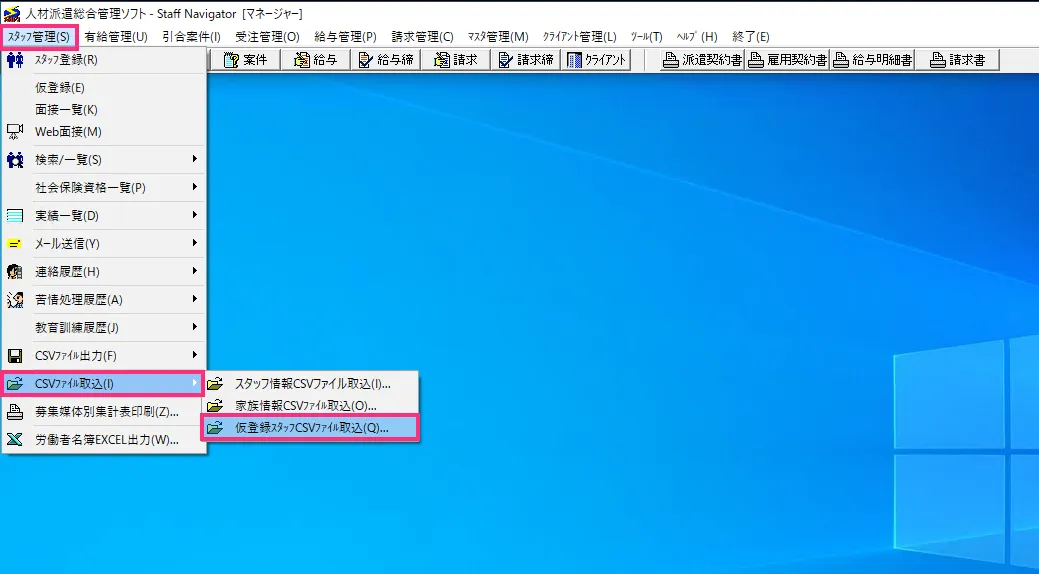Click the 案件 toolbar button
Viewport: 1039px width, 574px height.
(x=245, y=60)
